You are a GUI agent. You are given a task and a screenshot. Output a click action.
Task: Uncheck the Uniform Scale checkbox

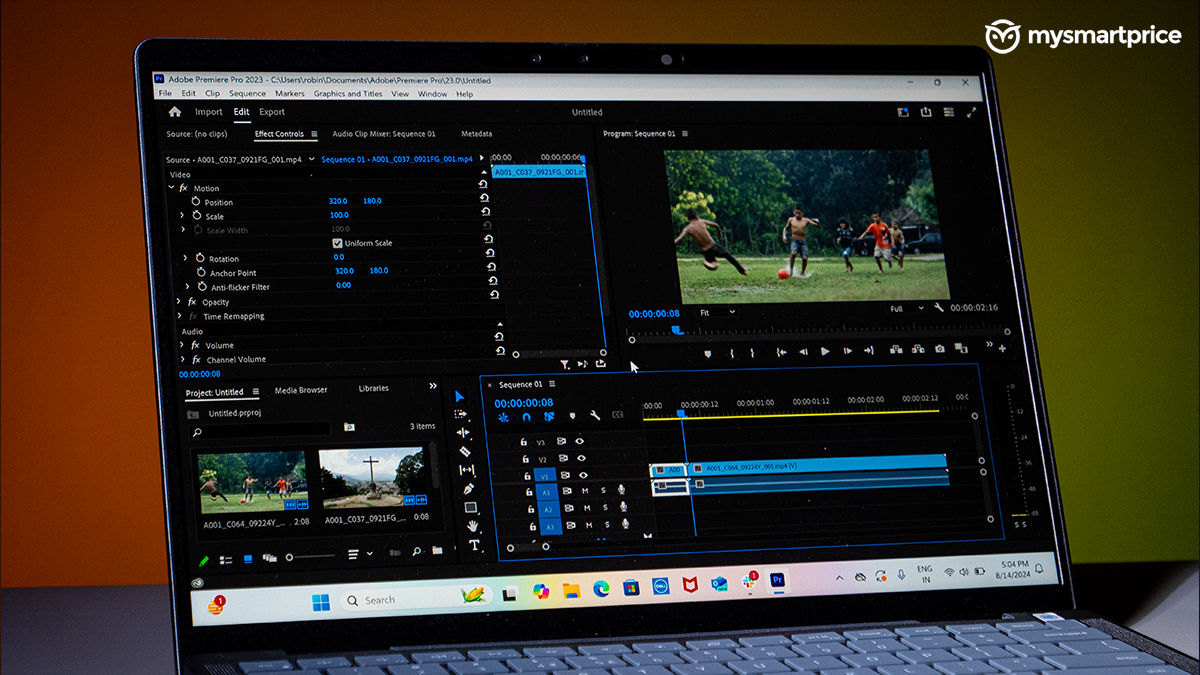[337, 243]
